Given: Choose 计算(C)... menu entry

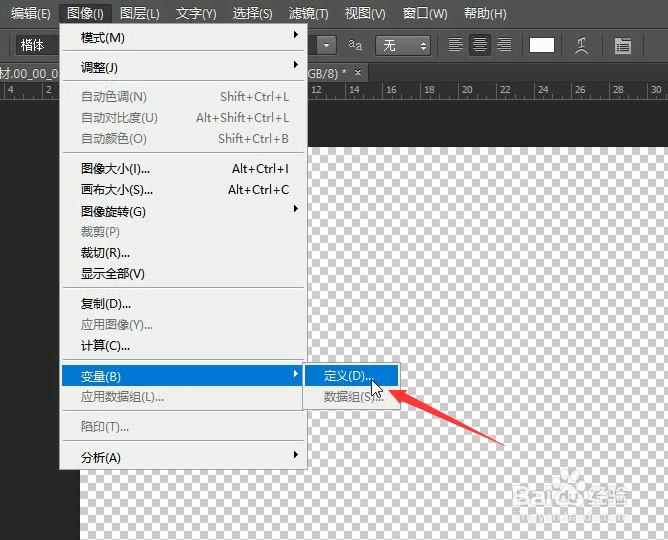Looking at the screenshot, I should click(x=183, y=345).
